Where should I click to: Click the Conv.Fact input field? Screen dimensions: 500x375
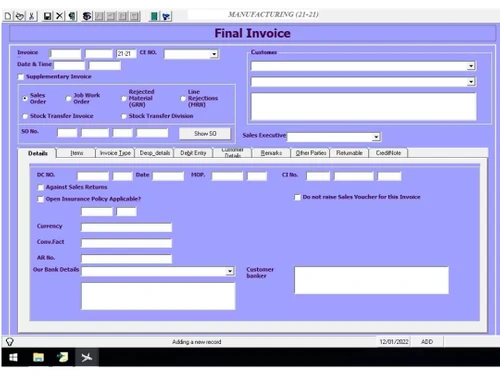pos(127,243)
